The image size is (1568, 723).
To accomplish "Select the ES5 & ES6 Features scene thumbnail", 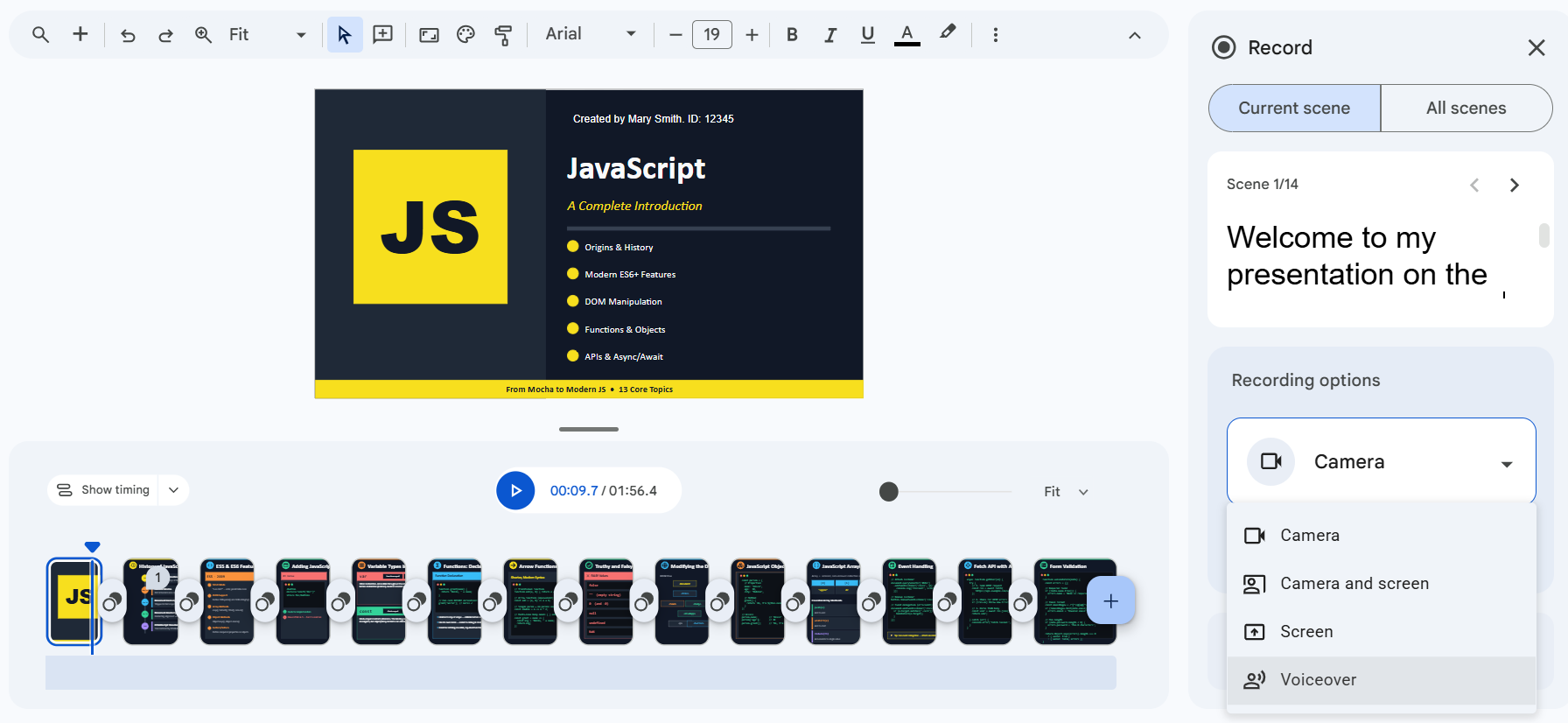I will pyautogui.click(x=227, y=601).
